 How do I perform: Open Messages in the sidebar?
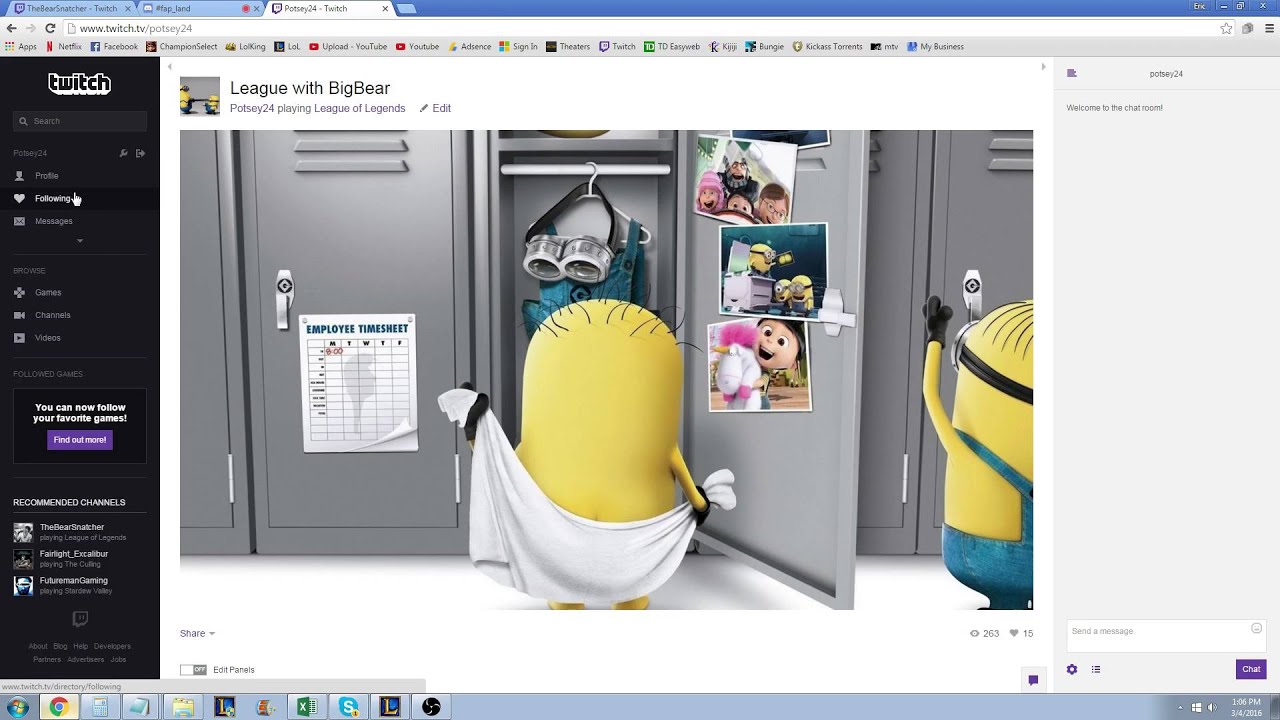point(54,221)
